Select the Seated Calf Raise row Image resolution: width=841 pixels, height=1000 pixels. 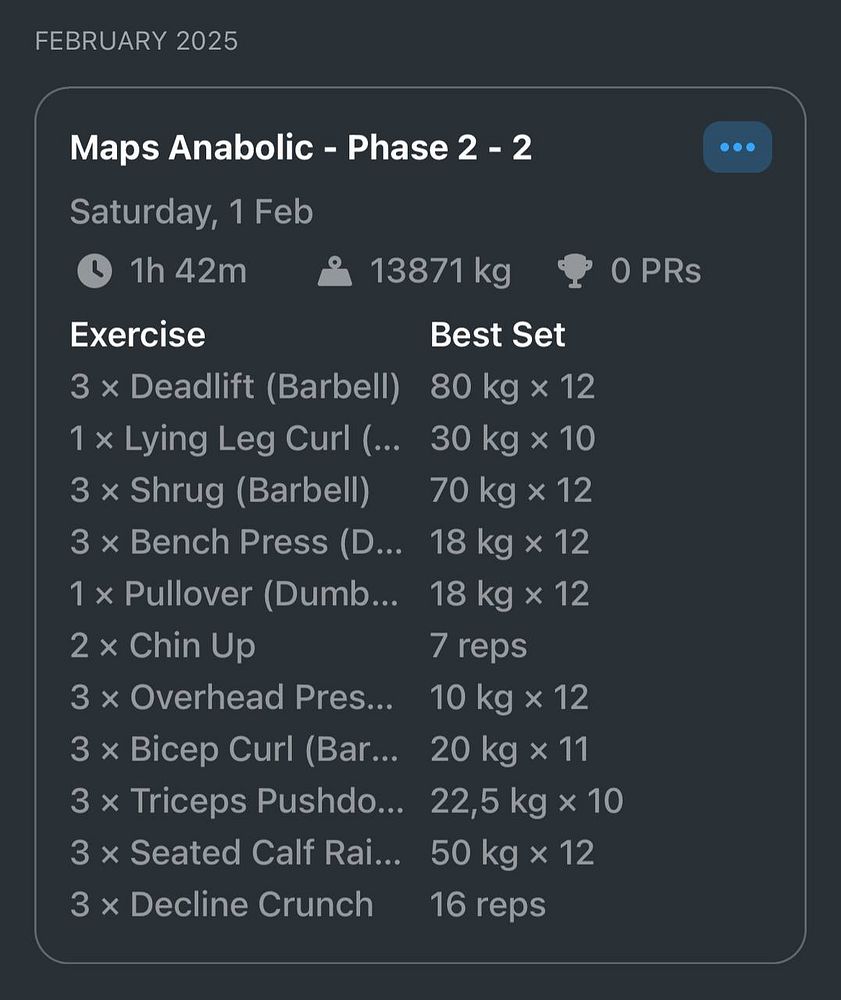pos(236,853)
